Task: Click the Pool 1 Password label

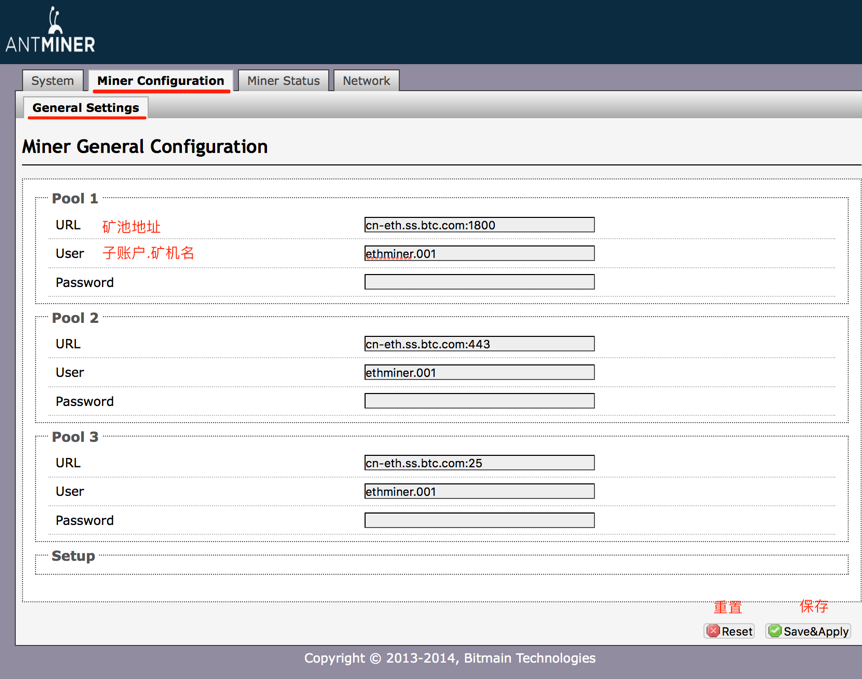Action: (x=84, y=283)
